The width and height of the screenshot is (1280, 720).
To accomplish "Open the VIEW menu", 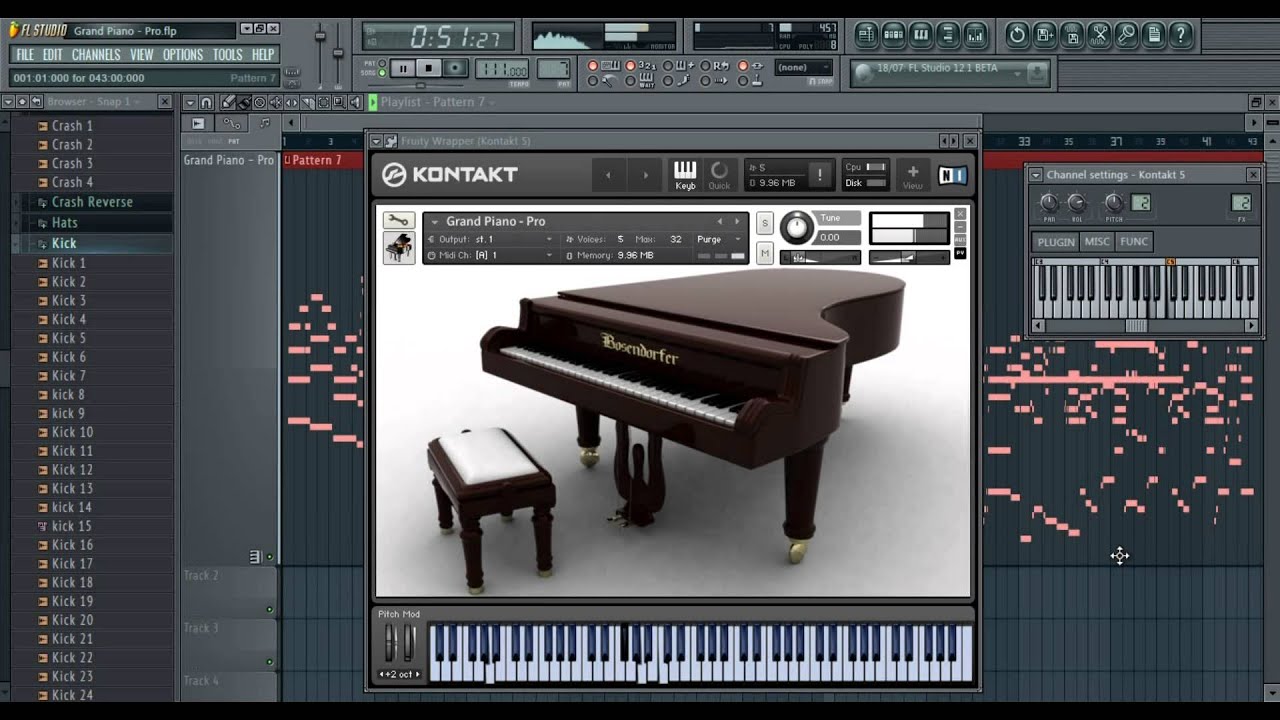I will pyautogui.click(x=142, y=55).
